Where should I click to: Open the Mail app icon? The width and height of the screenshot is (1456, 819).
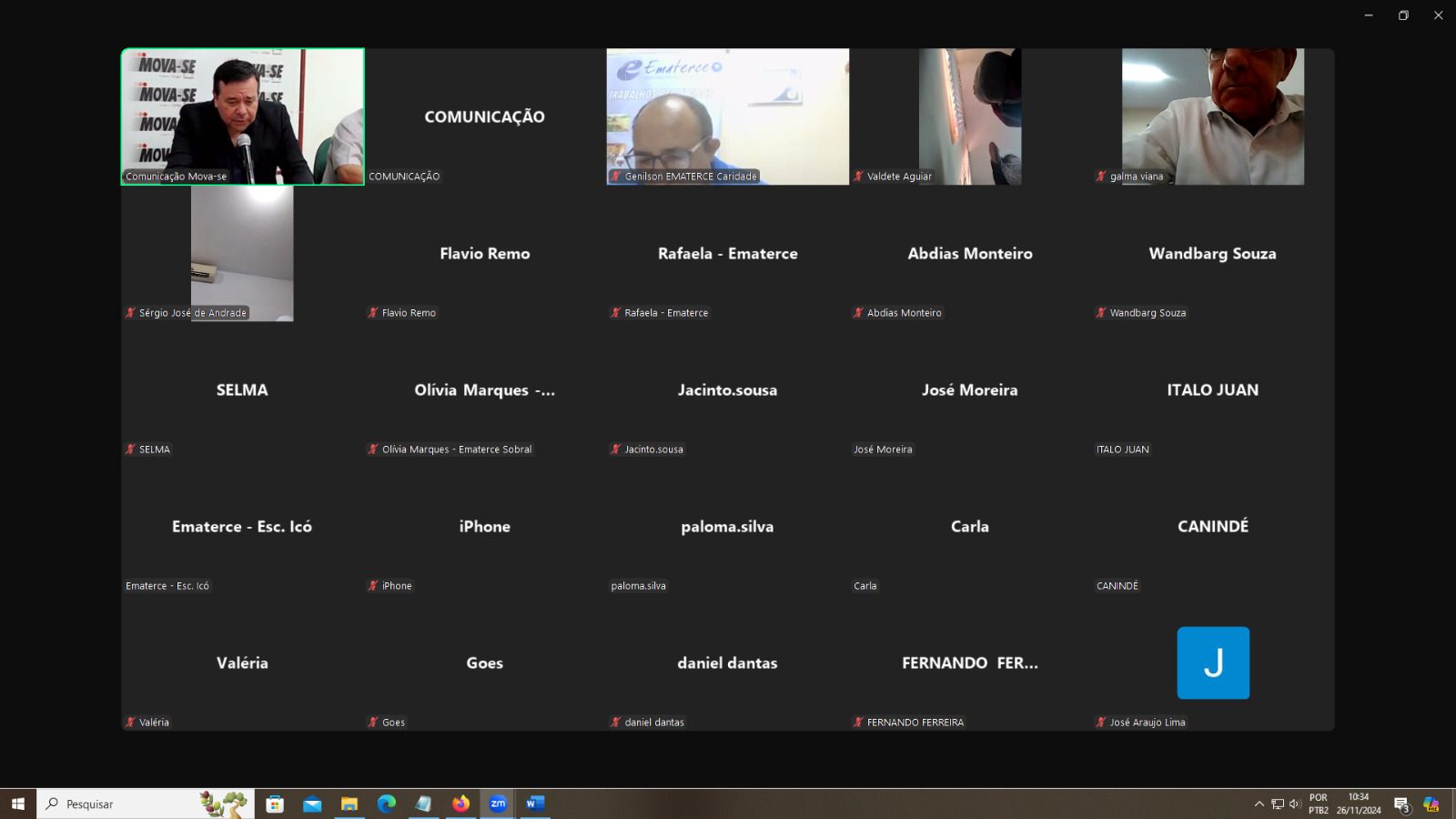pyautogui.click(x=312, y=804)
